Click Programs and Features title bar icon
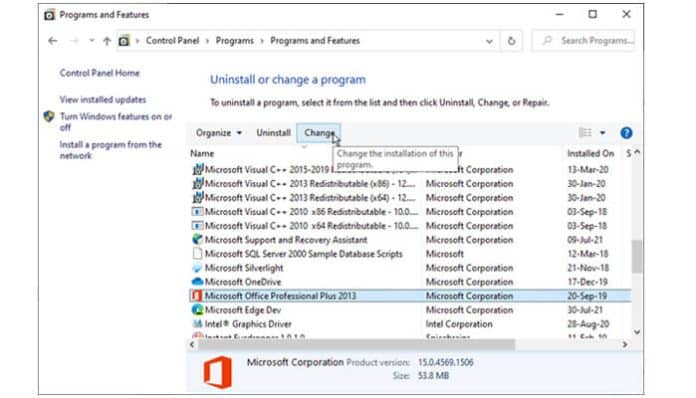Screen dimensions: 696x398 [49, 15]
